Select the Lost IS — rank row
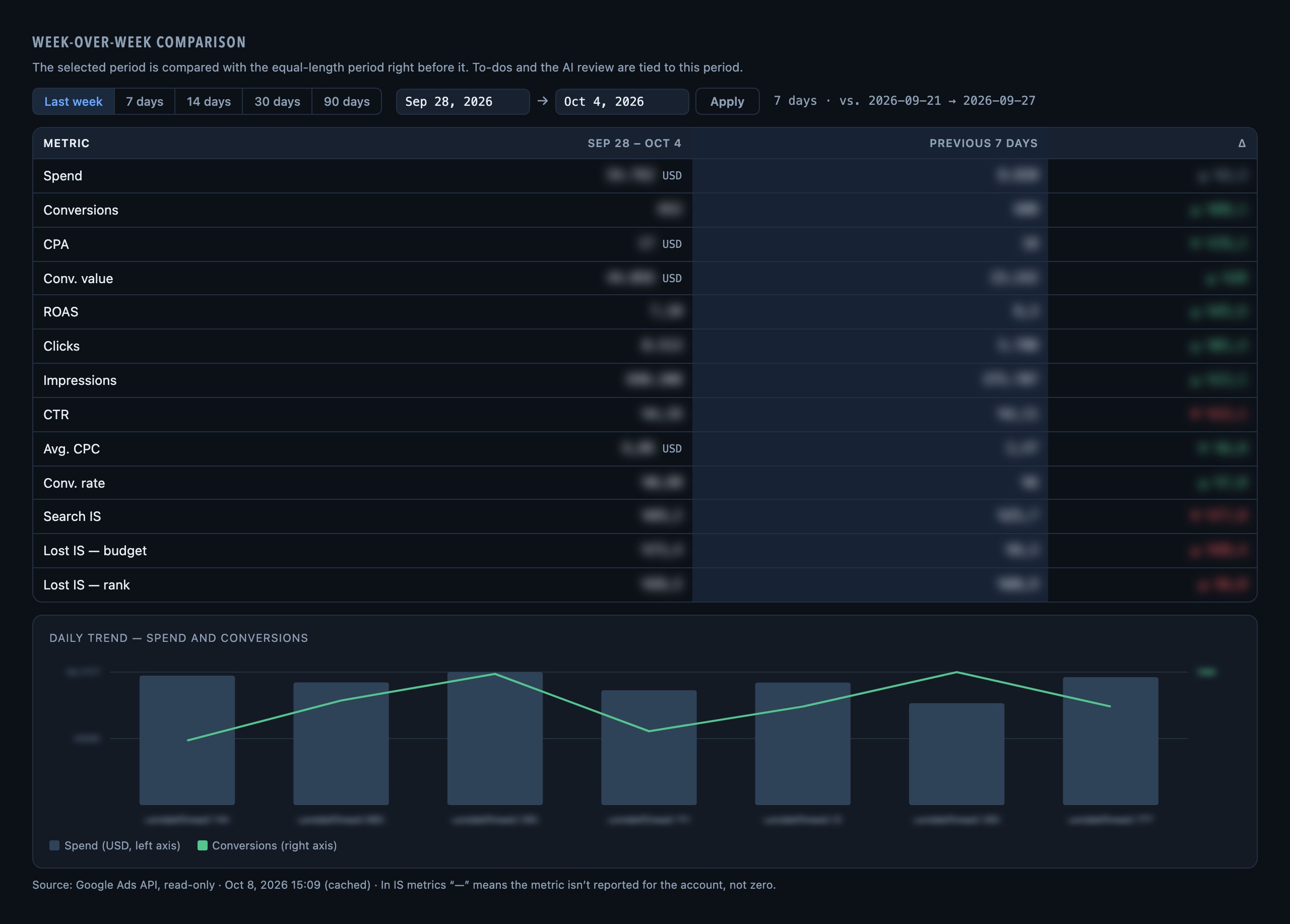1290x924 pixels. tap(645, 584)
